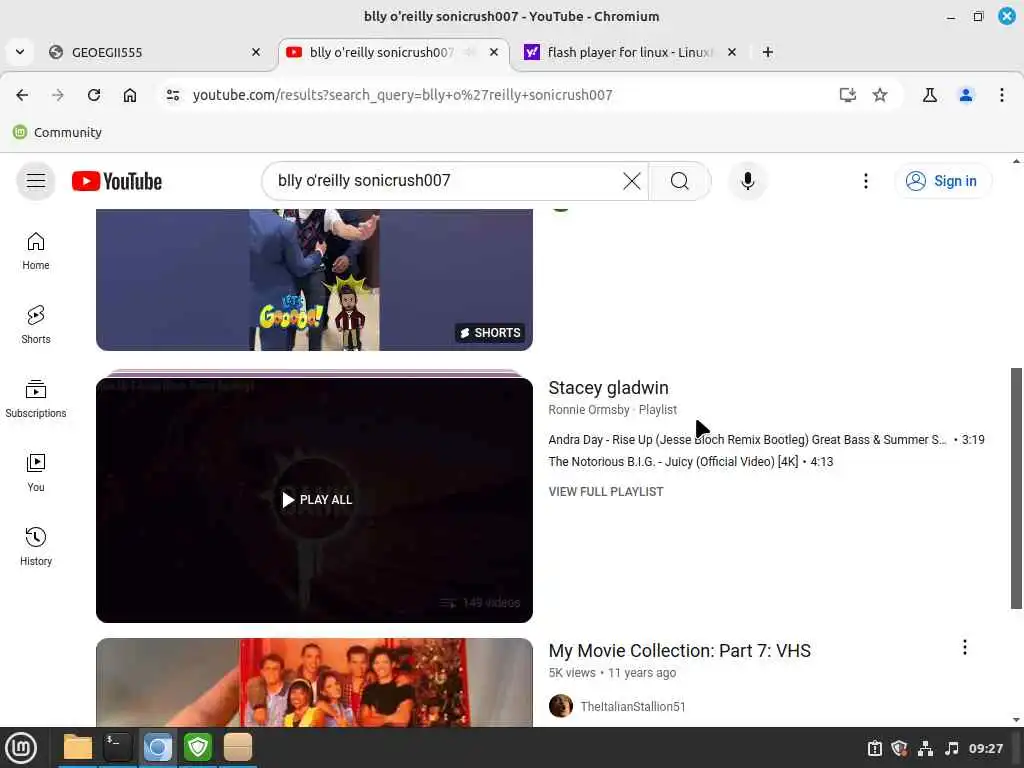Play all in Stacey gladwin playlist
The height and width of the screenshot is (768, 1024).
(316, 500)
